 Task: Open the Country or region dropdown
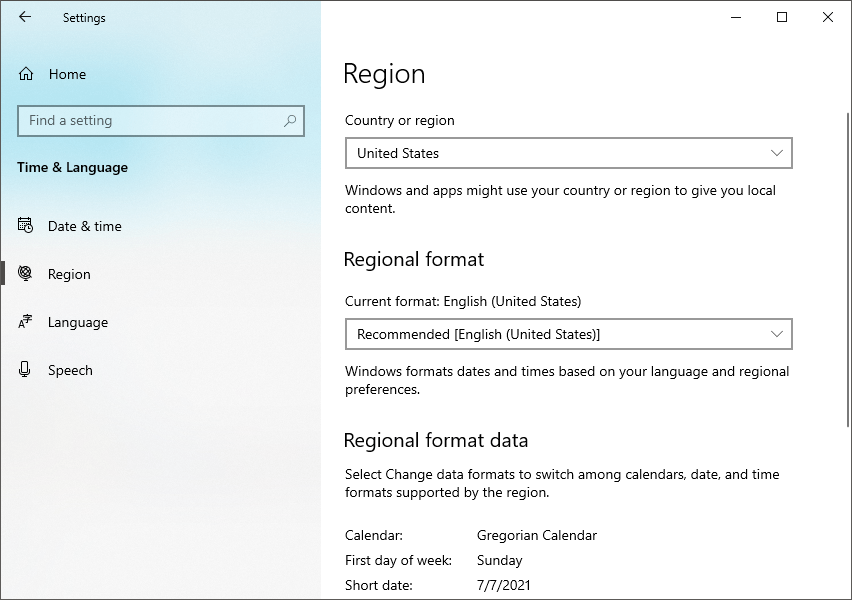pos(568,153)
